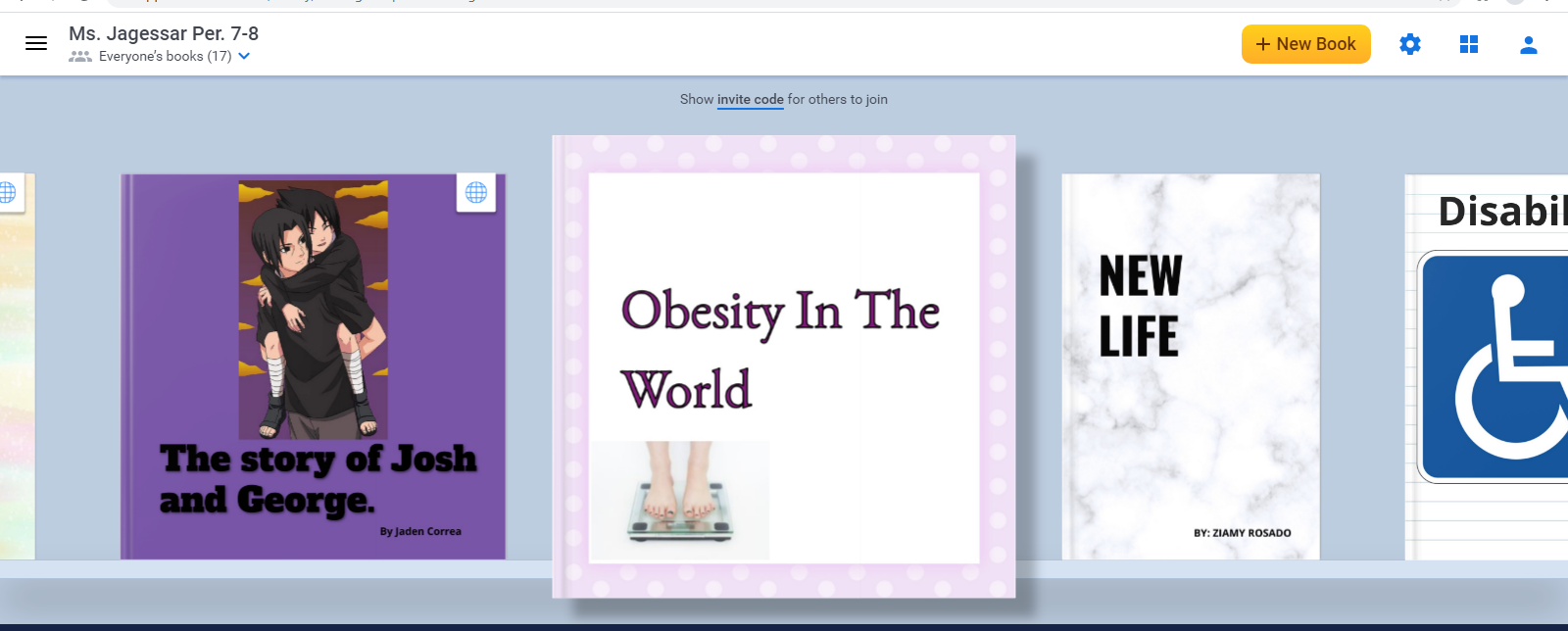Expand the chevron next to Everyone's books

pos(244,56)
